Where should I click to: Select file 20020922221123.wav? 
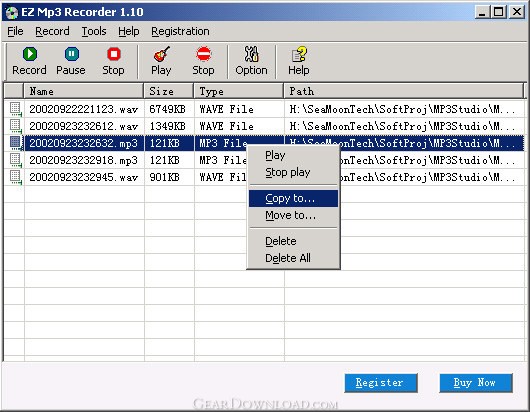click(x=83, y=109)
